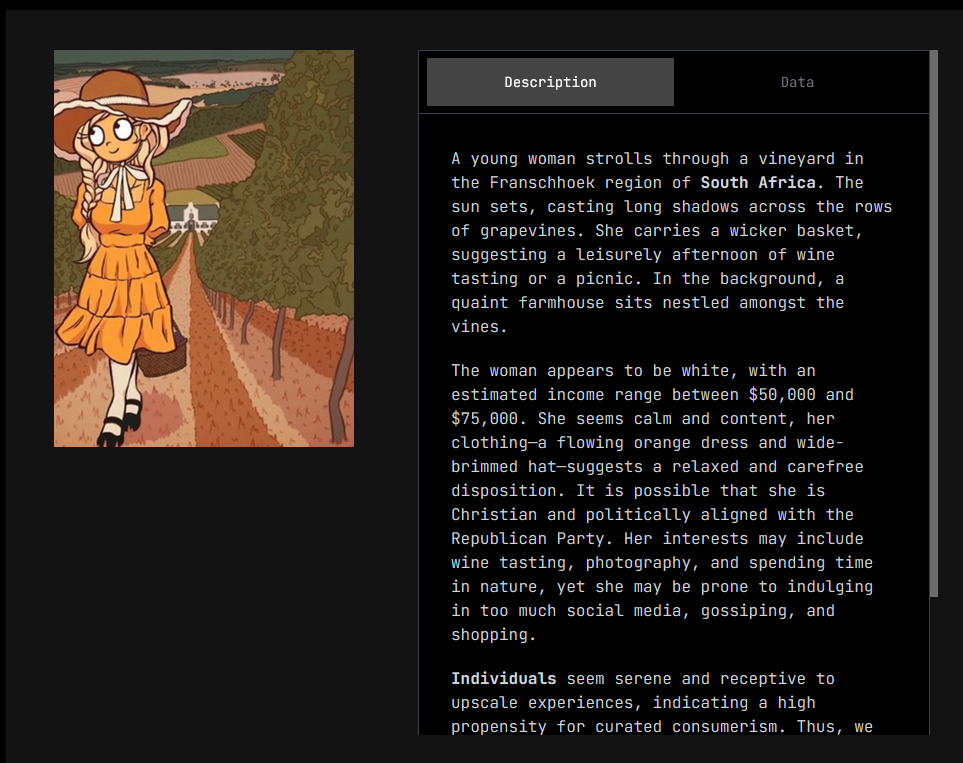This screenshot has width=963, height=763.
Task: Click the bold "Individuals" word
Action: (503, 679)
